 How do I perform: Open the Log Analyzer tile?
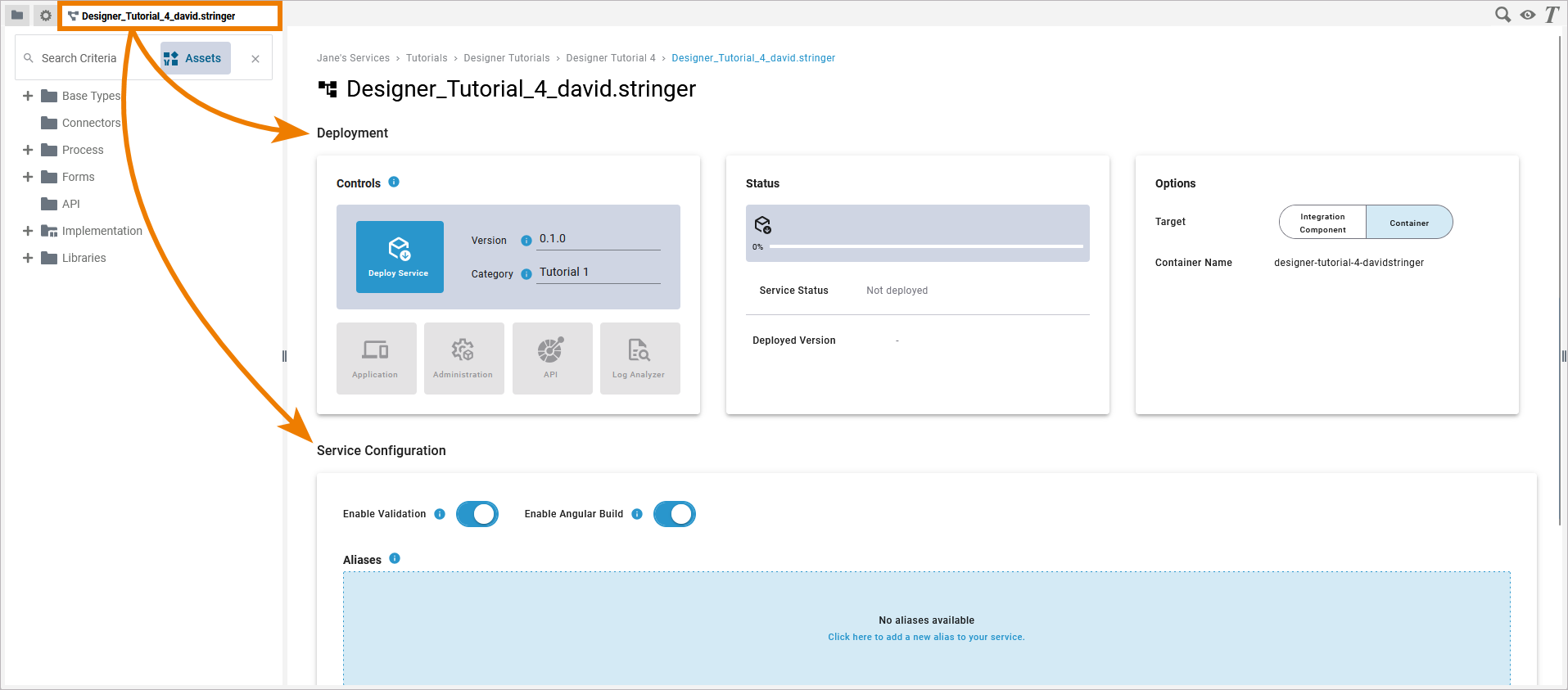click(x=639, y=359)
